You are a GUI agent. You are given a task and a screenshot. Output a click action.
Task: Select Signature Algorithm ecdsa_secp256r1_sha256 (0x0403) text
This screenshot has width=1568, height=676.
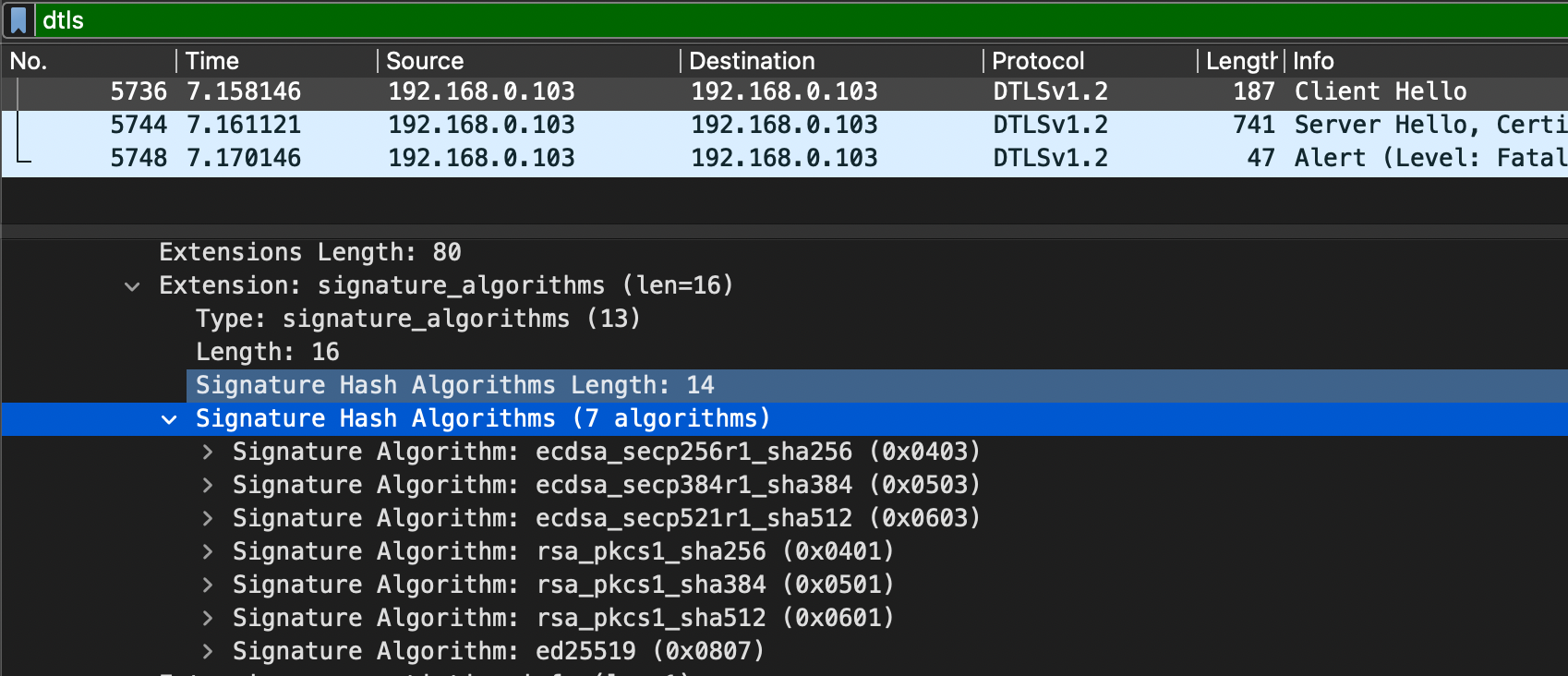point(606,452)
